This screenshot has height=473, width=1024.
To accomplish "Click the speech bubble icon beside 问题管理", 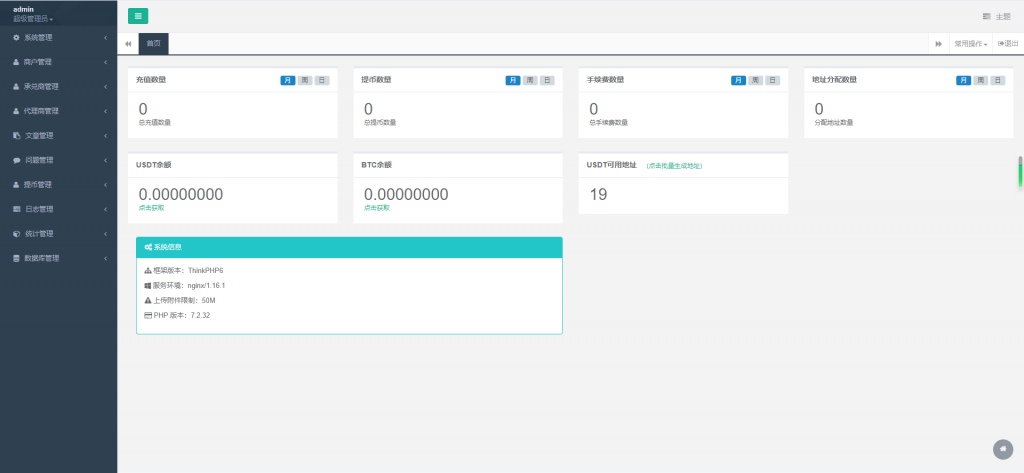I will pos(16,160).
